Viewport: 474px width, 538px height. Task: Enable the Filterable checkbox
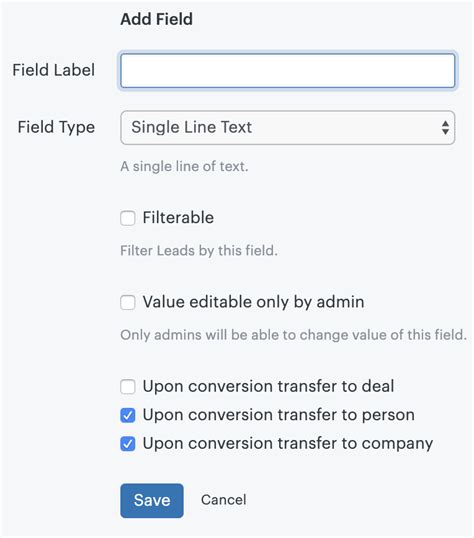coord(128,218)
